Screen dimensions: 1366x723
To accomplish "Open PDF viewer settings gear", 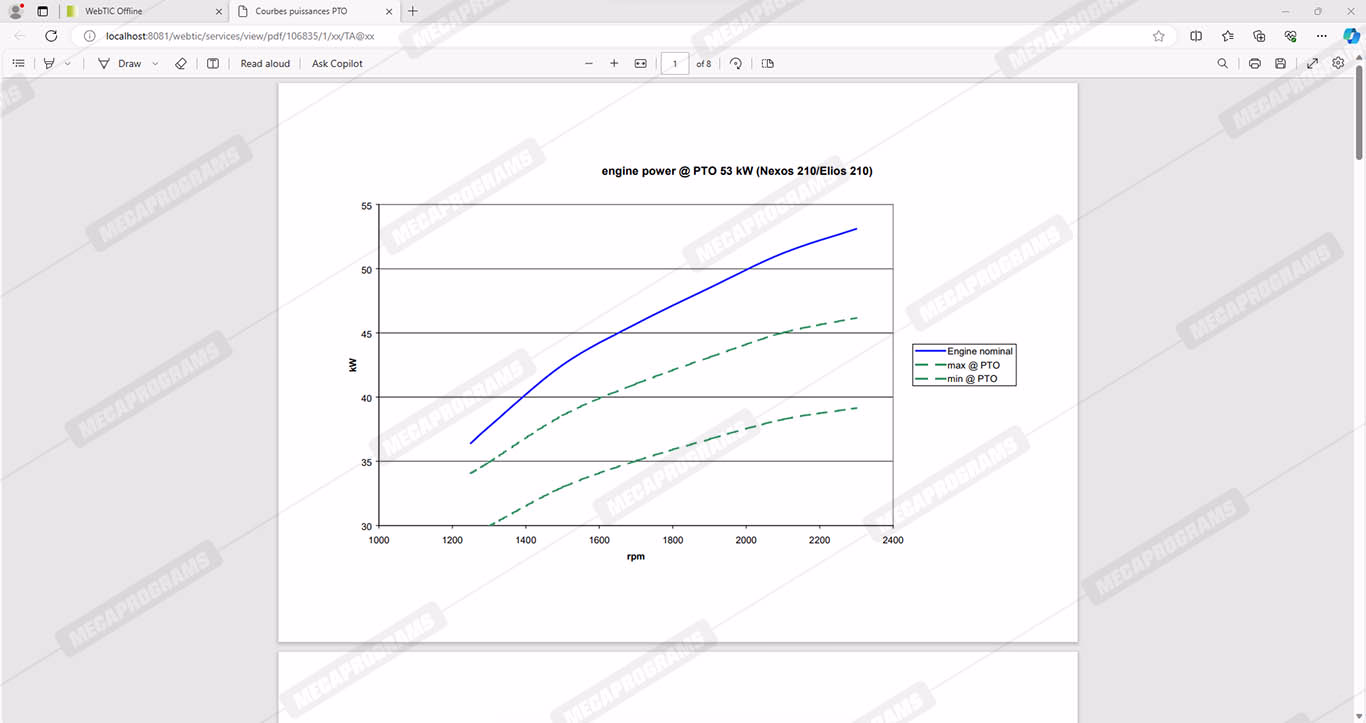I will click(x=1338, y=63).
